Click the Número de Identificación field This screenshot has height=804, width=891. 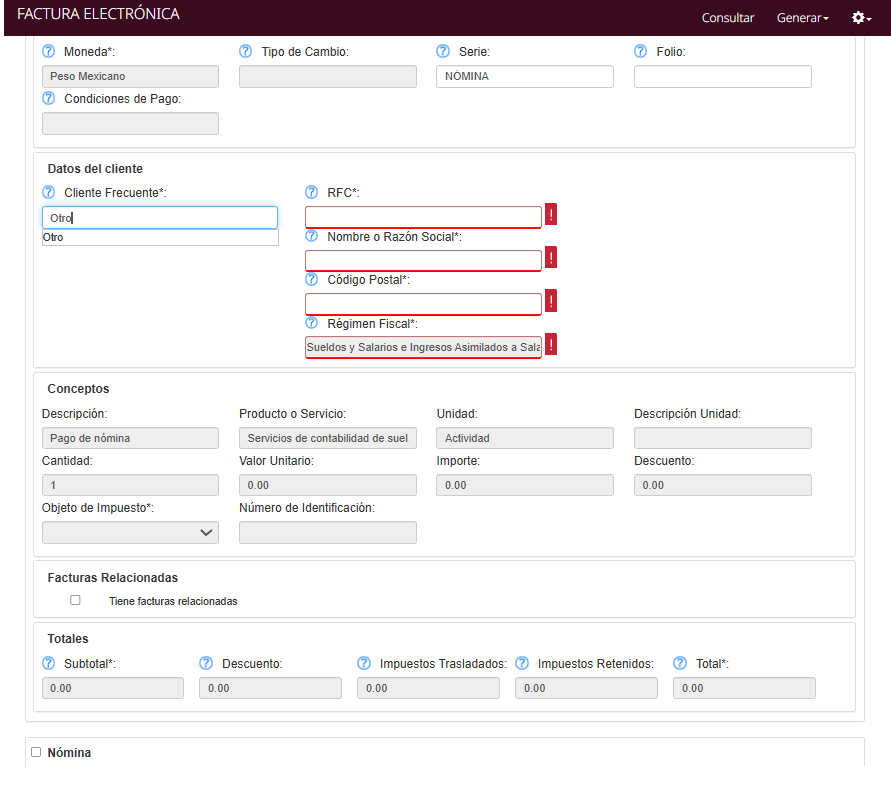point(328,532)
